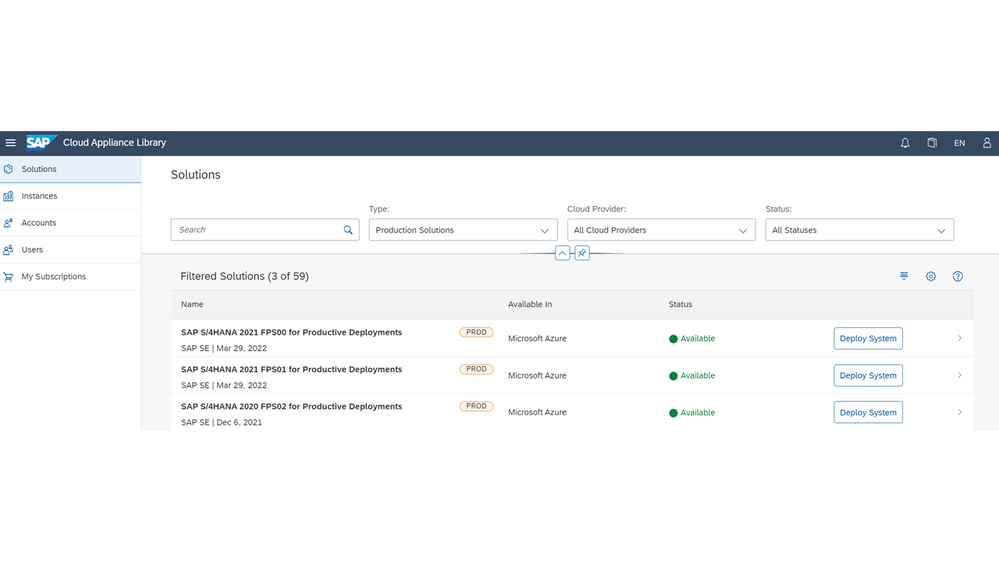Open table settings gear icon
This screenshot has height=562, width=999.
(x=931, y=276)
